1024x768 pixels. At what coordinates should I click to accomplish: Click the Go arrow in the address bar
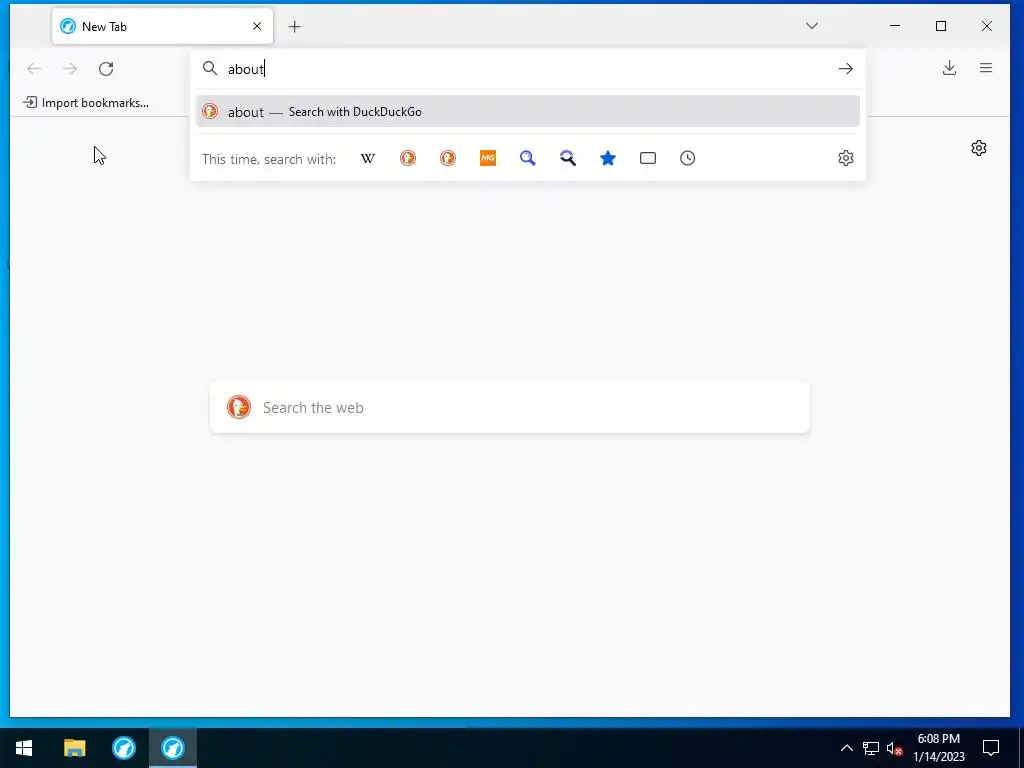pos(846,69)
